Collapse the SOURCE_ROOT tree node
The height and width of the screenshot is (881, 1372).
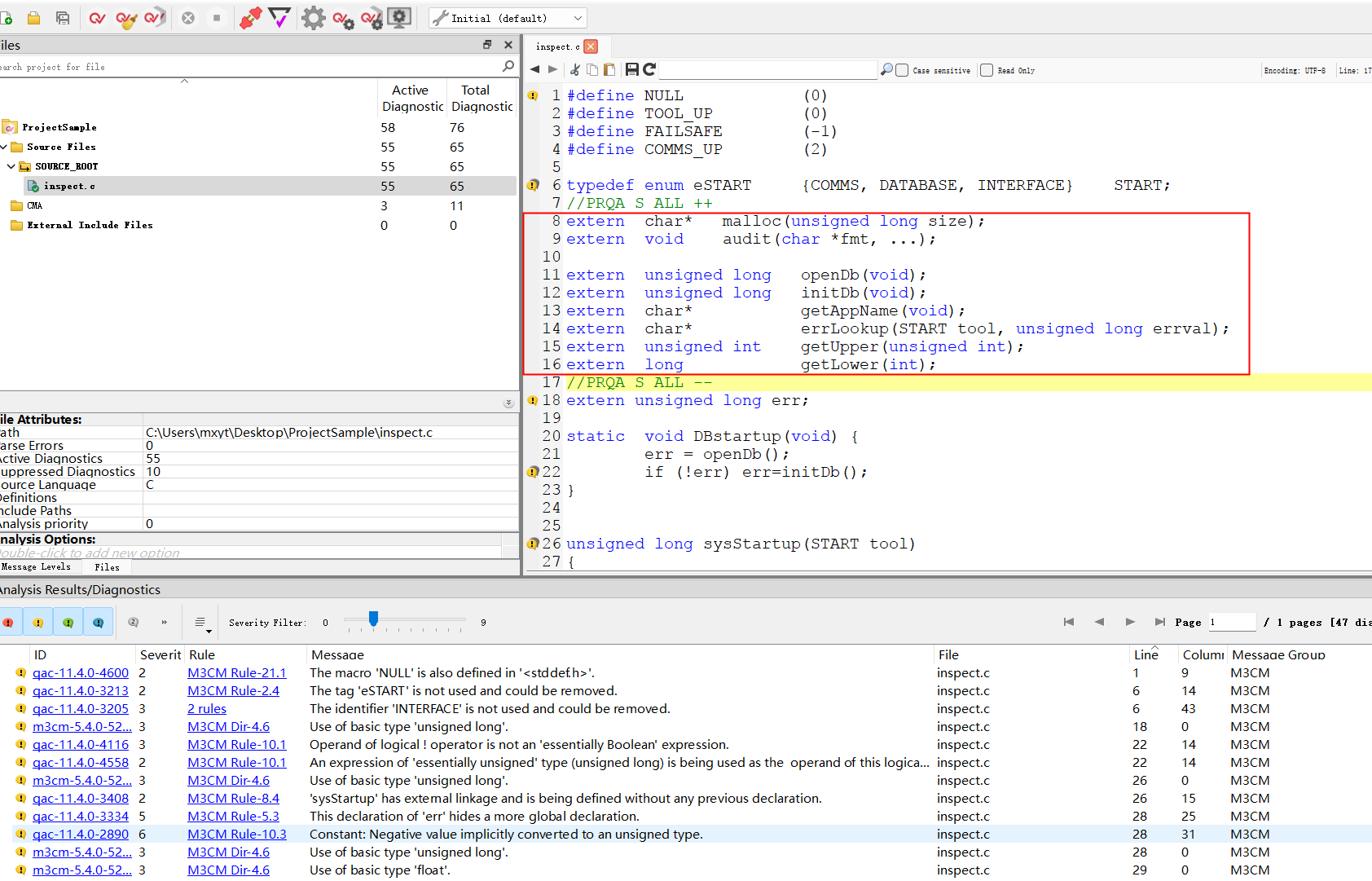[11, 166]
